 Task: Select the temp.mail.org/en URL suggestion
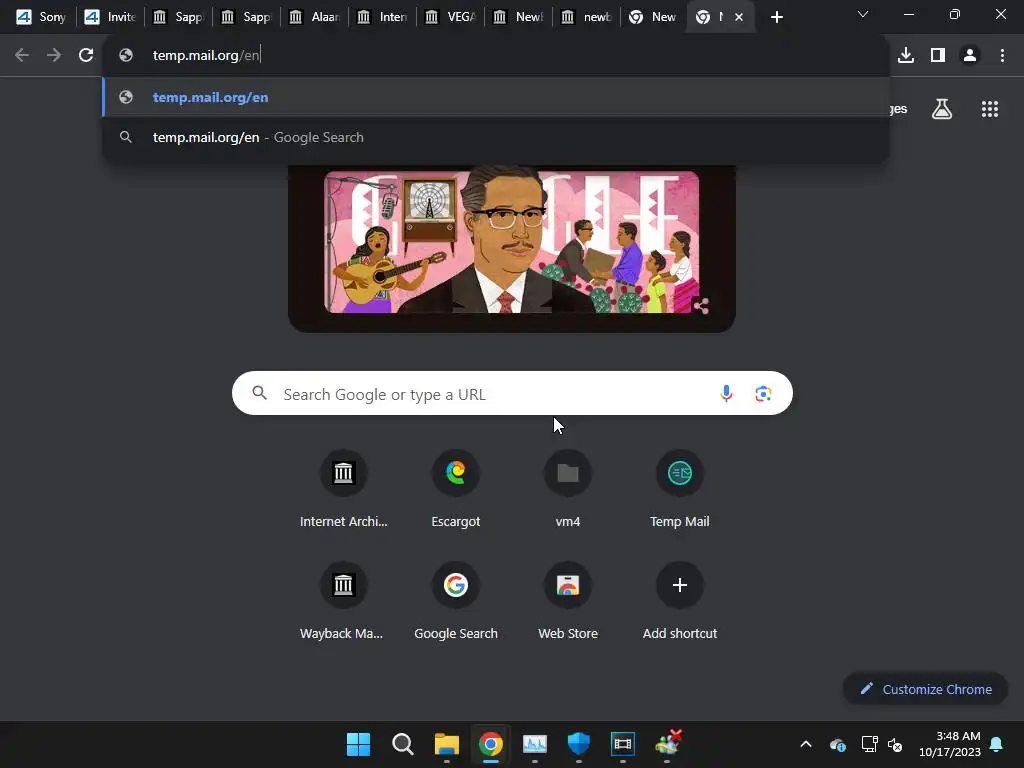496,97
